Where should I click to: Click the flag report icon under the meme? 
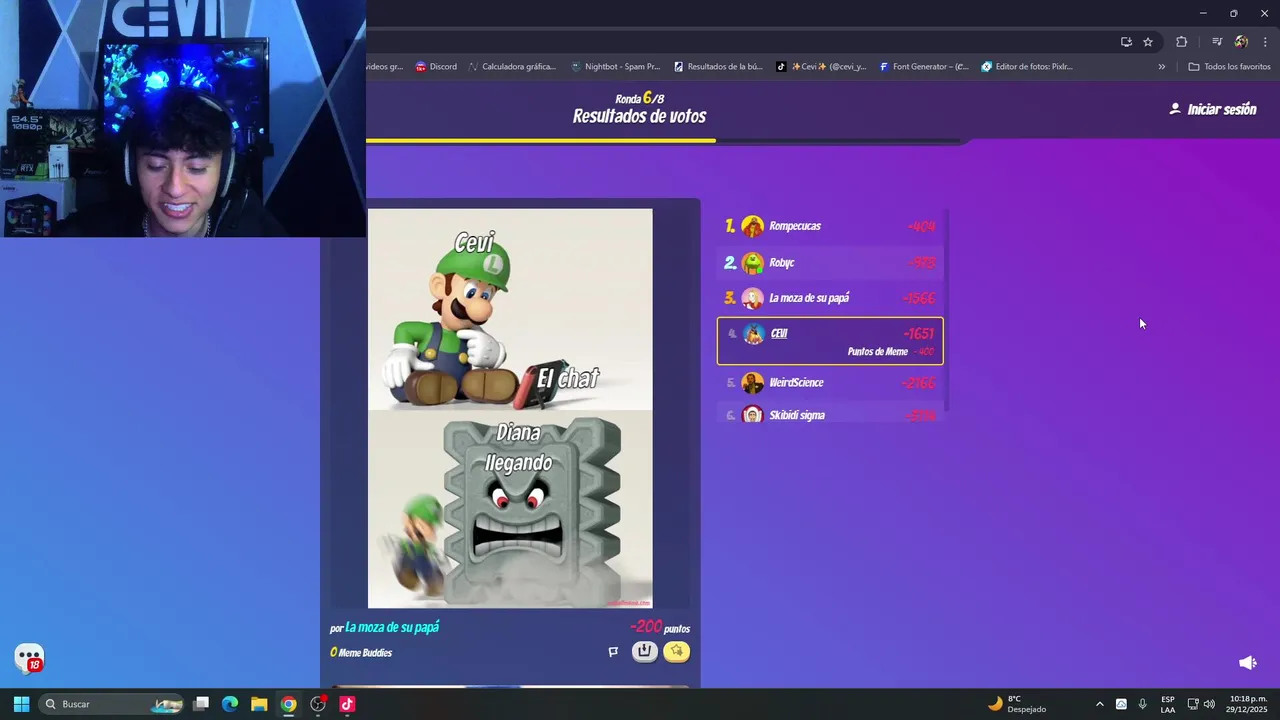(613, 652)
